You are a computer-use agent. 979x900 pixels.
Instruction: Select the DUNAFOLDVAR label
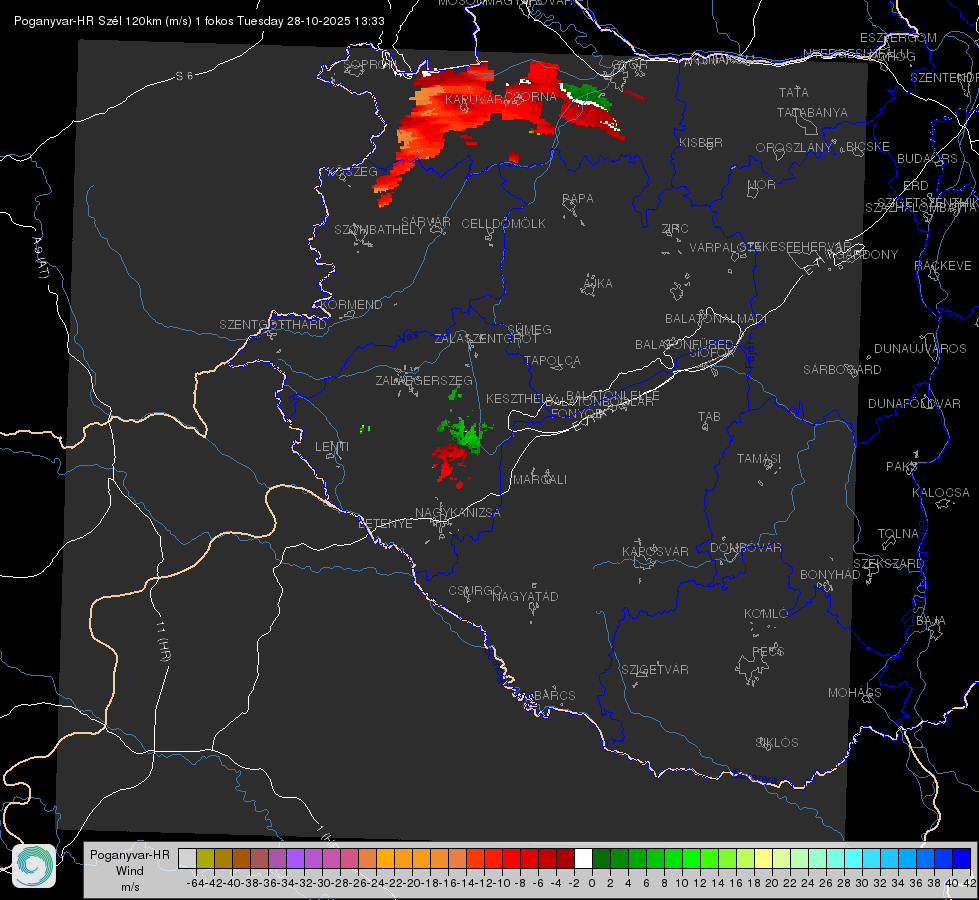tap(914, 403)
